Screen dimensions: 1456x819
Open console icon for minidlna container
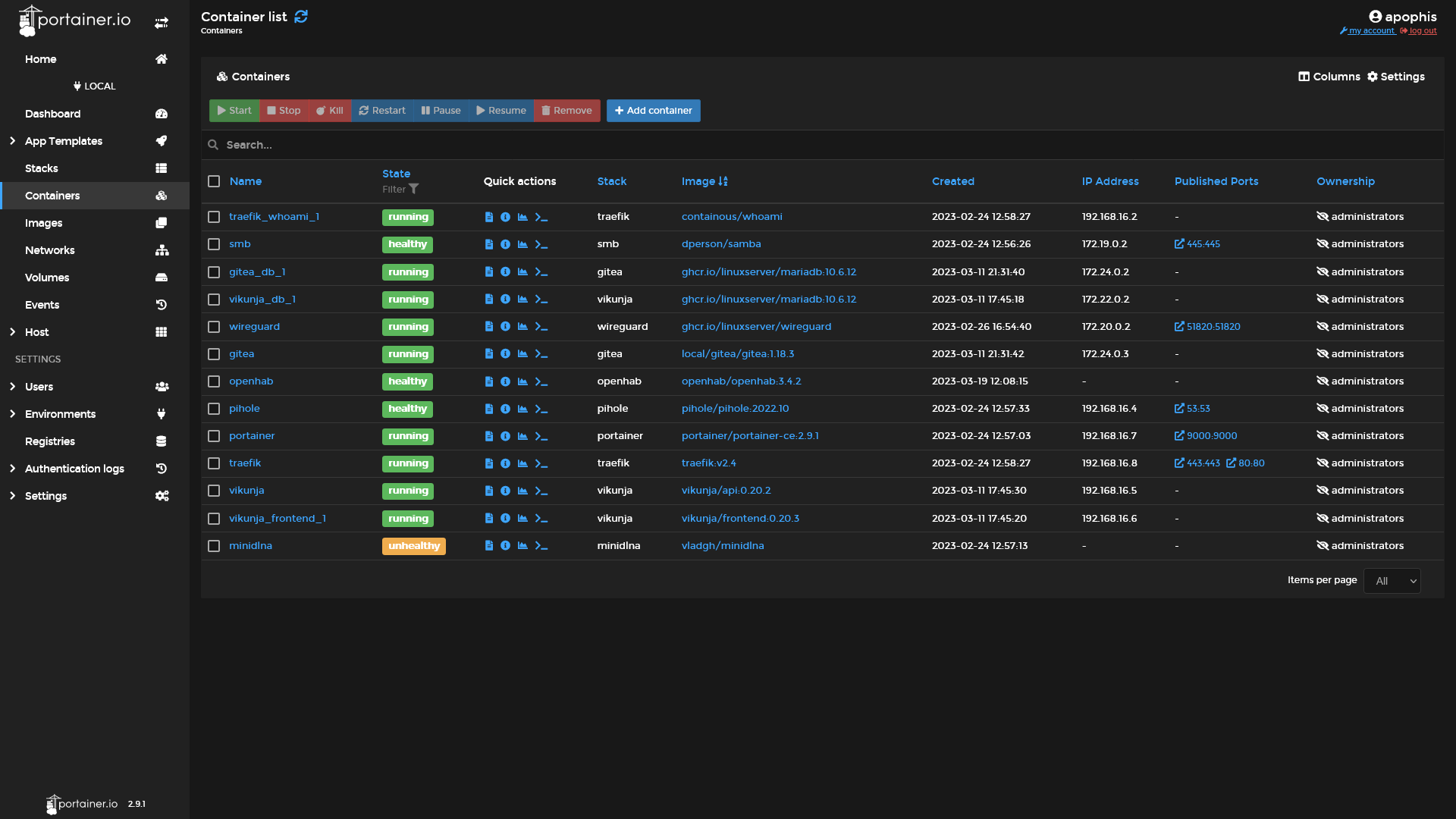[x=541, y=546]
